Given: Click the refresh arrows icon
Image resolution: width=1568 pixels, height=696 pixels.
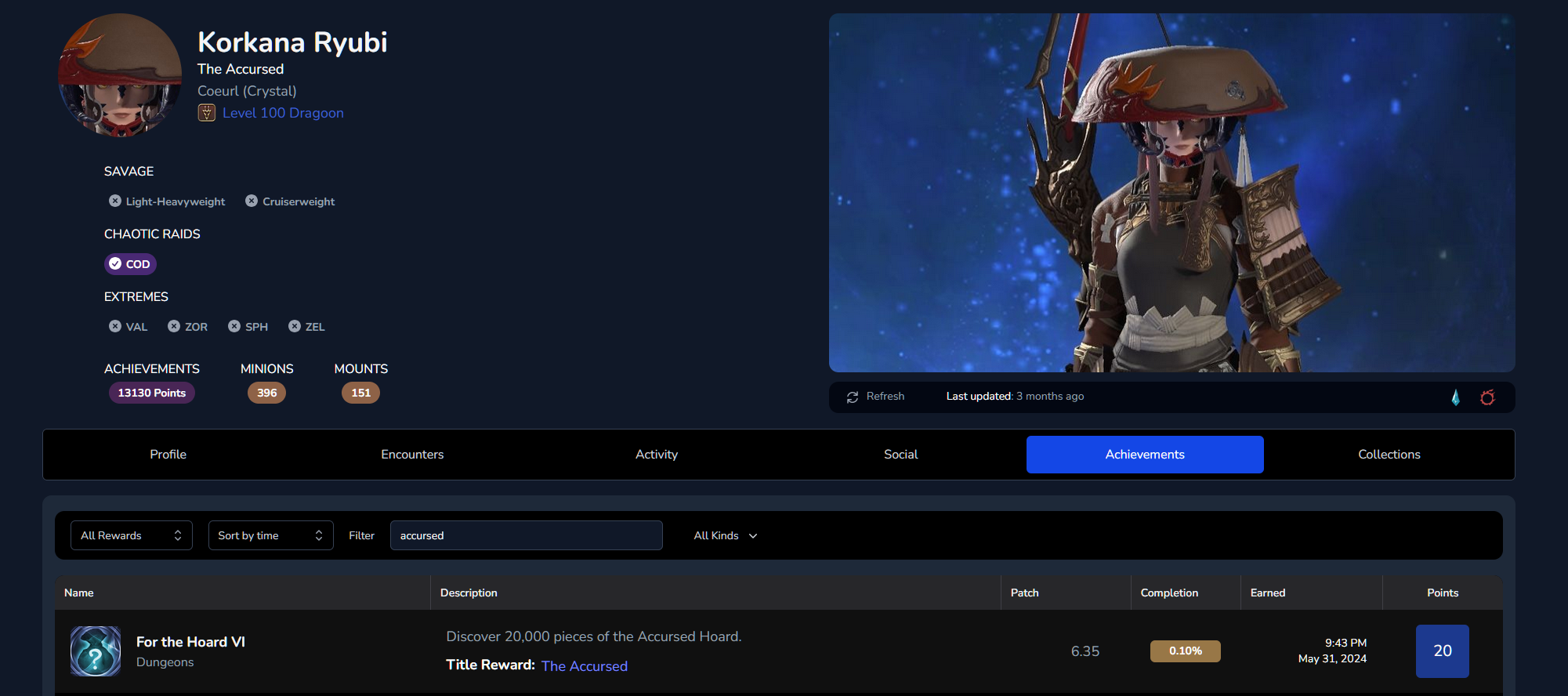Looking at the screenshot, I should tap(853, 397).
